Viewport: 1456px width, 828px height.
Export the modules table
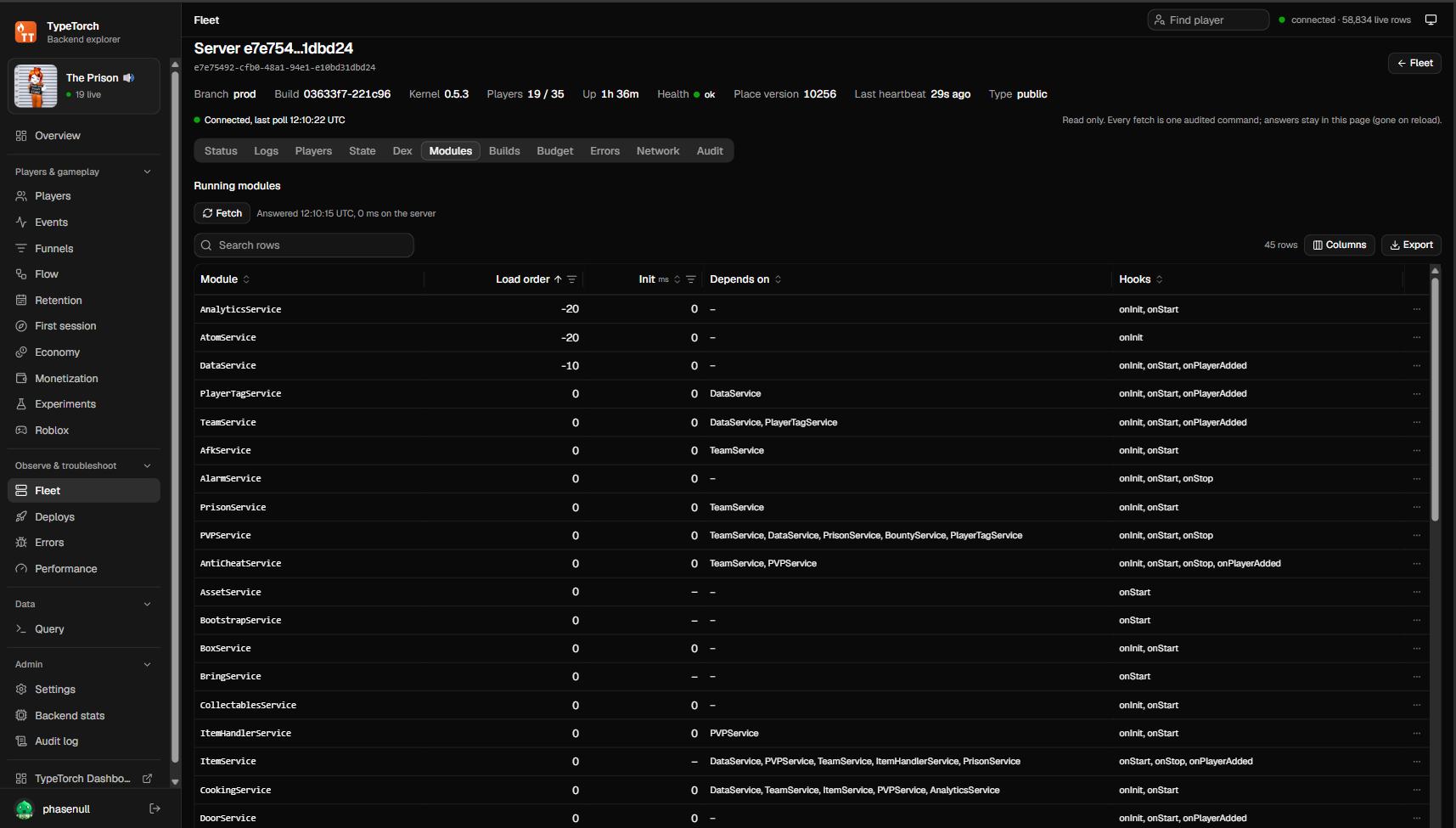pos(1411,245)
